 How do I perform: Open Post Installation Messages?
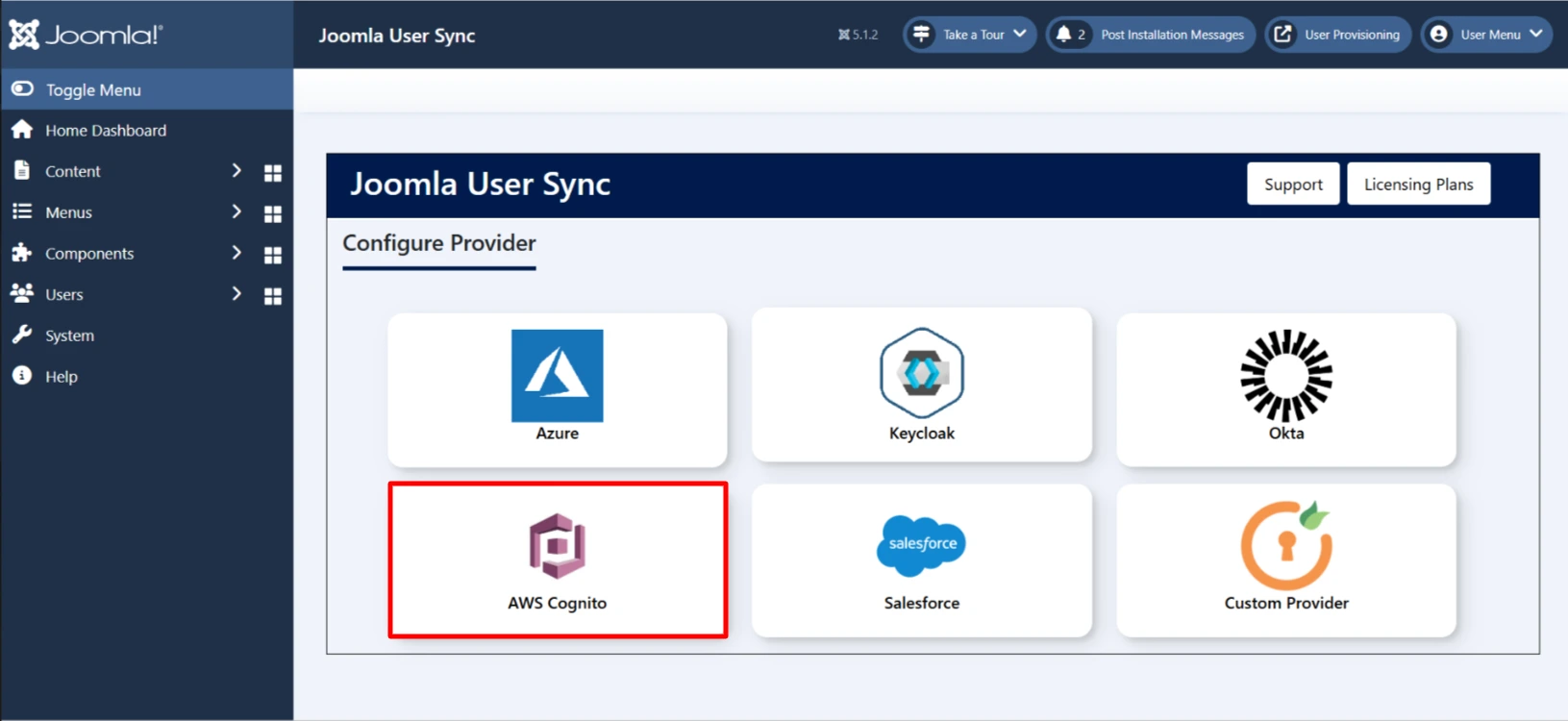tap(1151, 35)
